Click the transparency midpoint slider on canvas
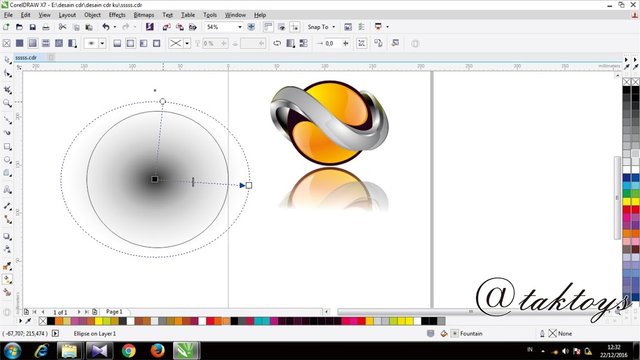This screenshot has width=640, height=360. 193,182
